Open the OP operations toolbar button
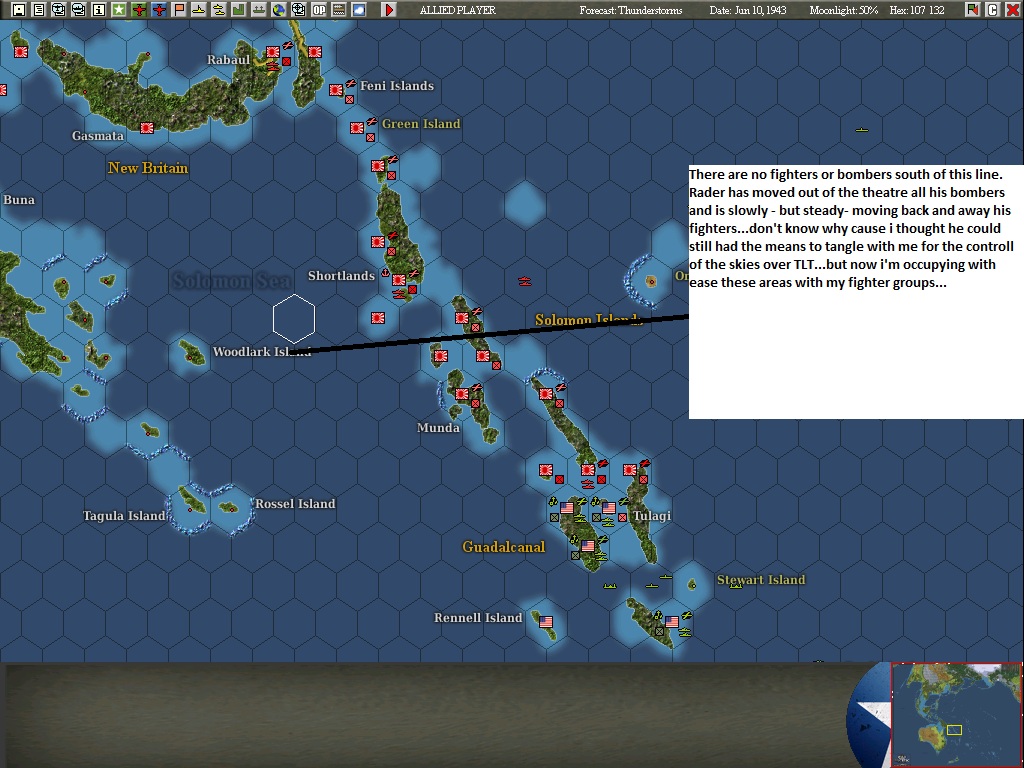This screenshot has width=1024, height=768. coord(319,10)
